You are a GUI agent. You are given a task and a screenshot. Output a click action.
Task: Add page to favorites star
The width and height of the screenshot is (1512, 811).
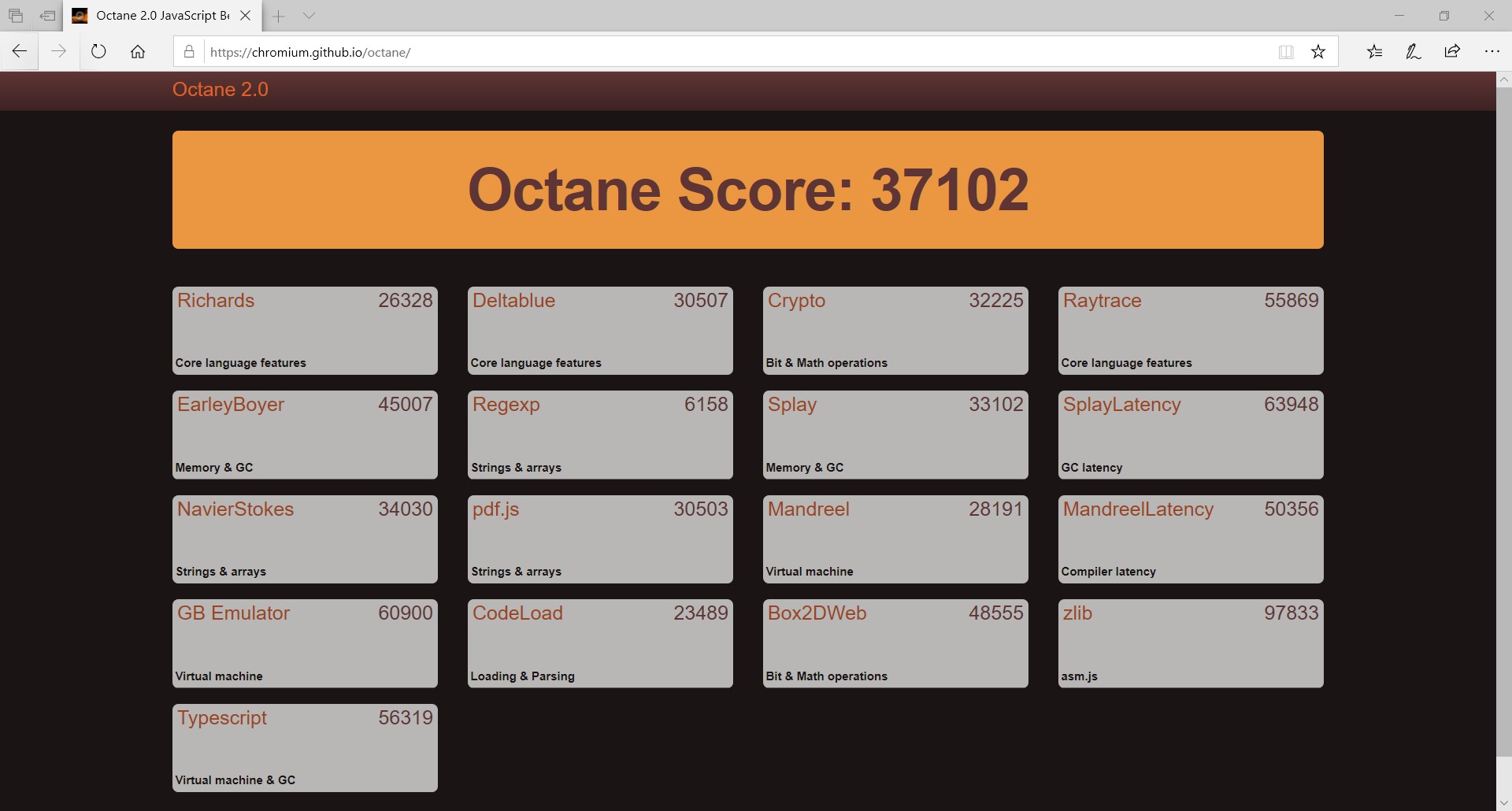pyautogui.click(x=1318, y=52)
